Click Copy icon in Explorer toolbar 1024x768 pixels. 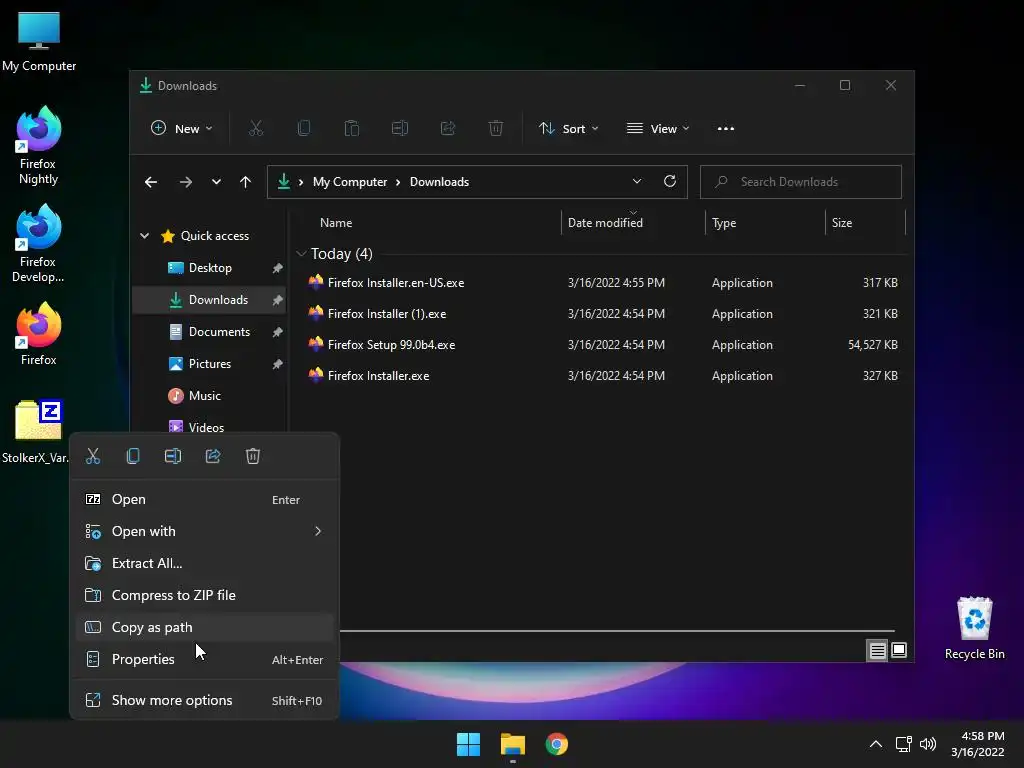(x=304, y=129)
